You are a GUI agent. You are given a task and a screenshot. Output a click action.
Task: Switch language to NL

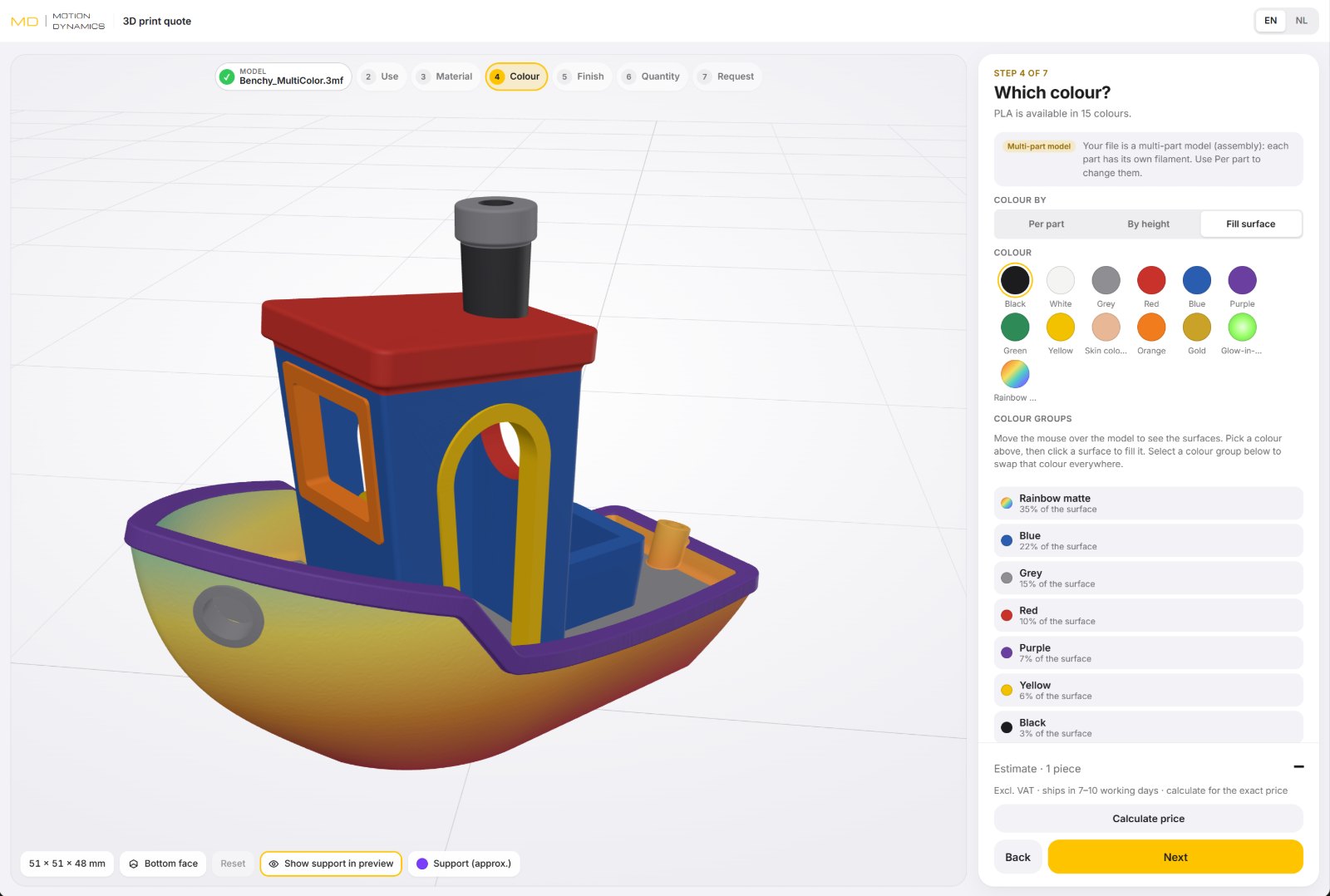tap(1301, 21)
